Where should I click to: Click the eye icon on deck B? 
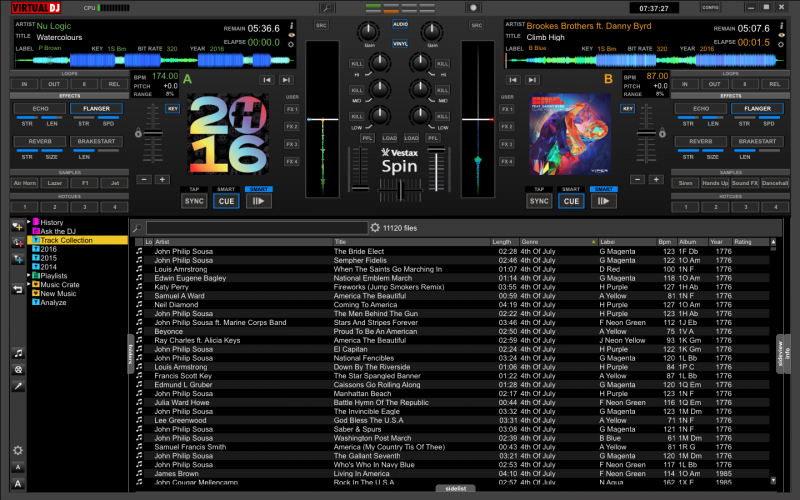tap(781, 35)
